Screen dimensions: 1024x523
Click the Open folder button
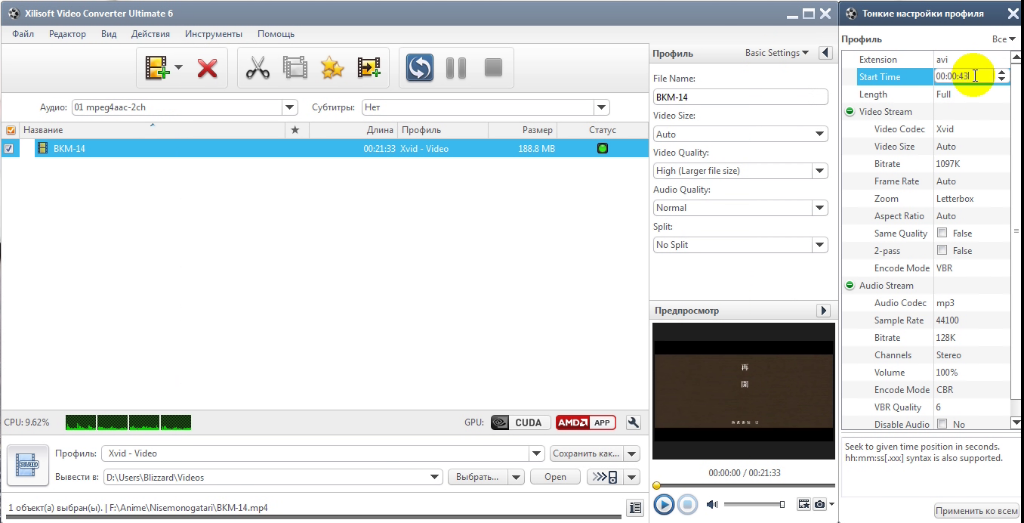click(x=555, y=477)
